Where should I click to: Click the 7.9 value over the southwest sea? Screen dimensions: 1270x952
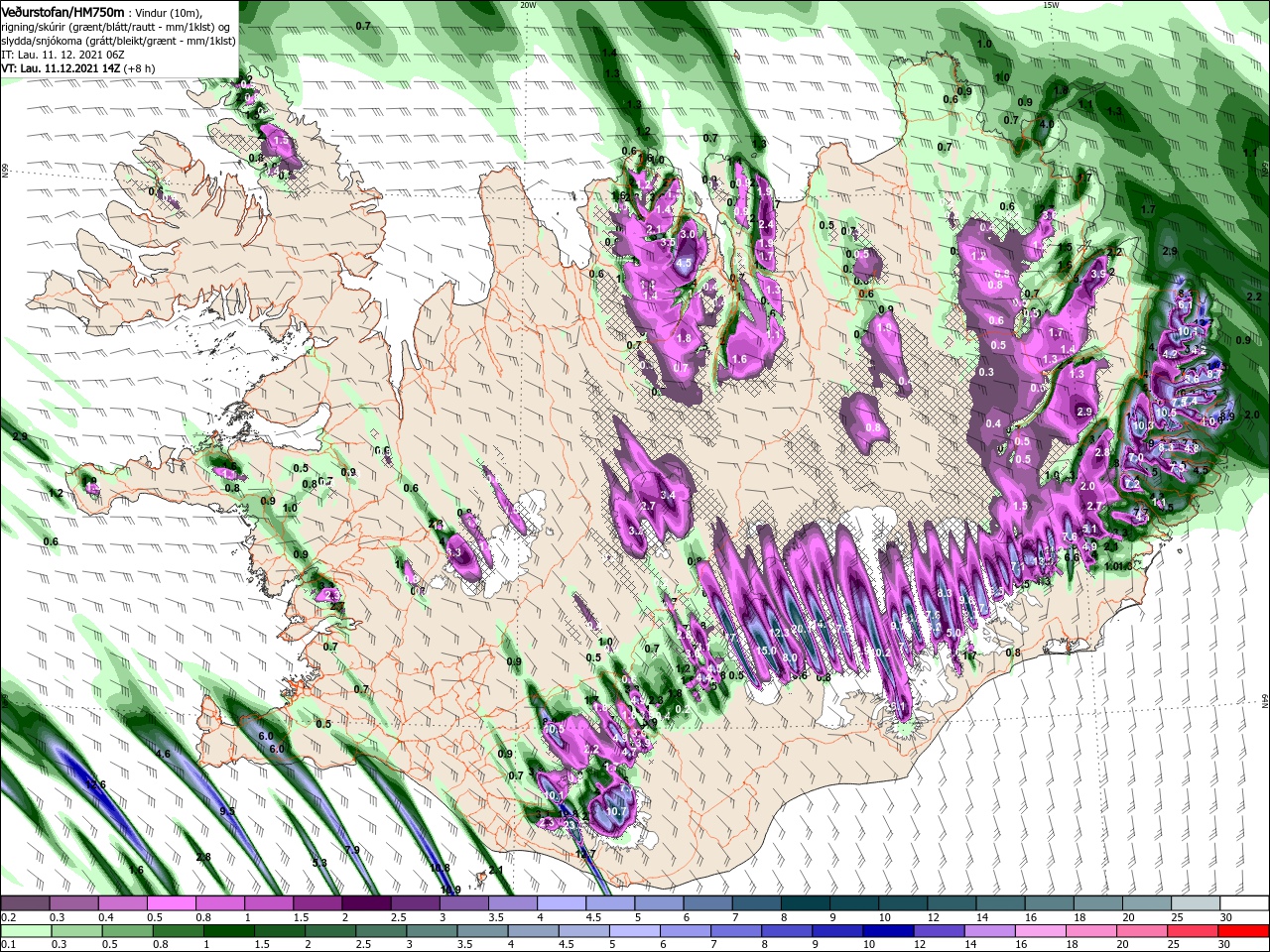point(351,850)
